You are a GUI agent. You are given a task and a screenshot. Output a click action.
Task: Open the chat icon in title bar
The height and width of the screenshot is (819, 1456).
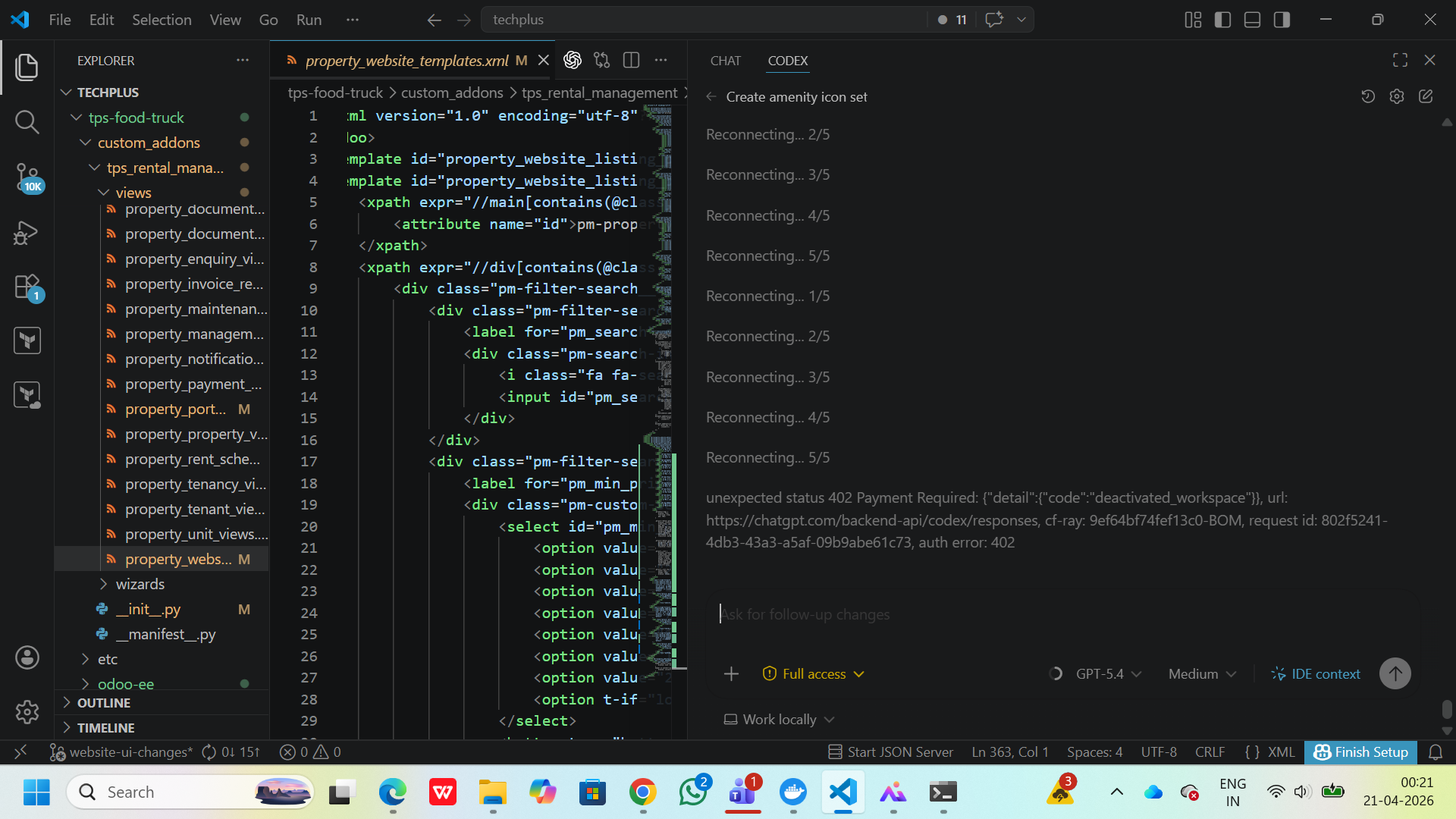(x=994, y=20)
